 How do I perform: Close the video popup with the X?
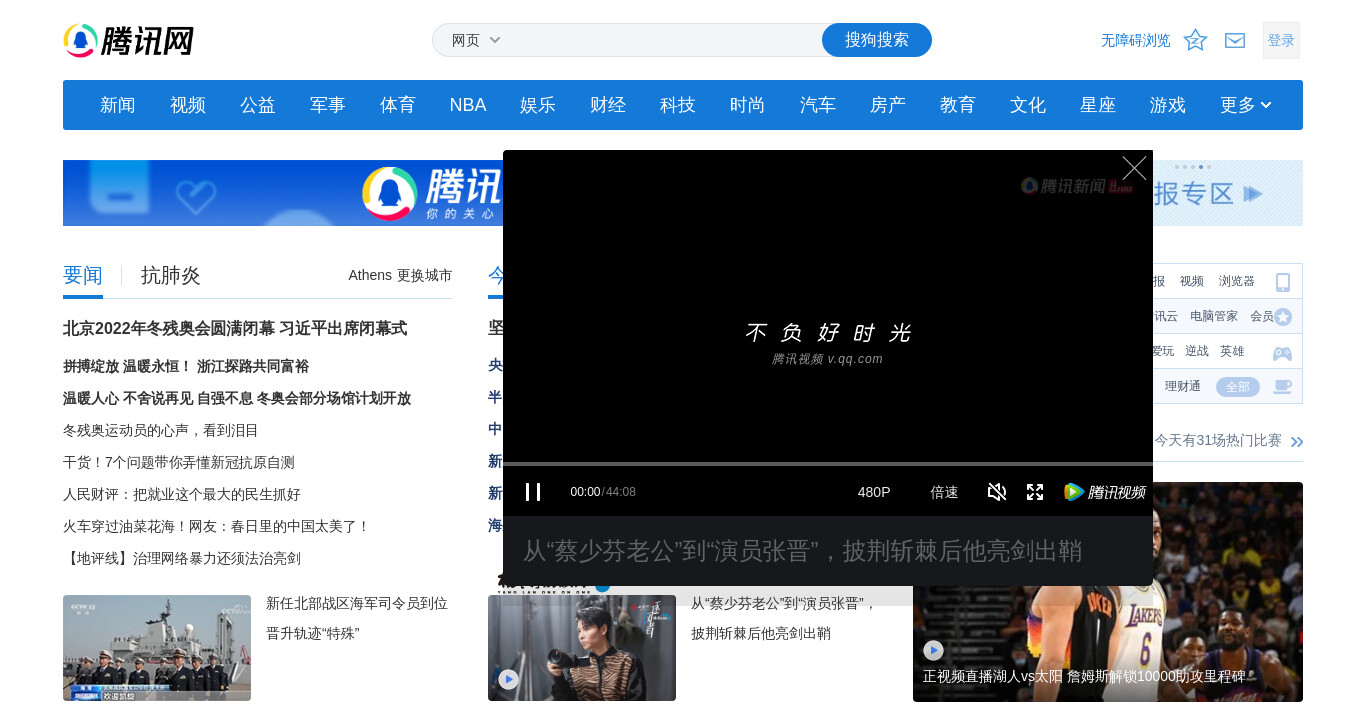pos(1134,168)
